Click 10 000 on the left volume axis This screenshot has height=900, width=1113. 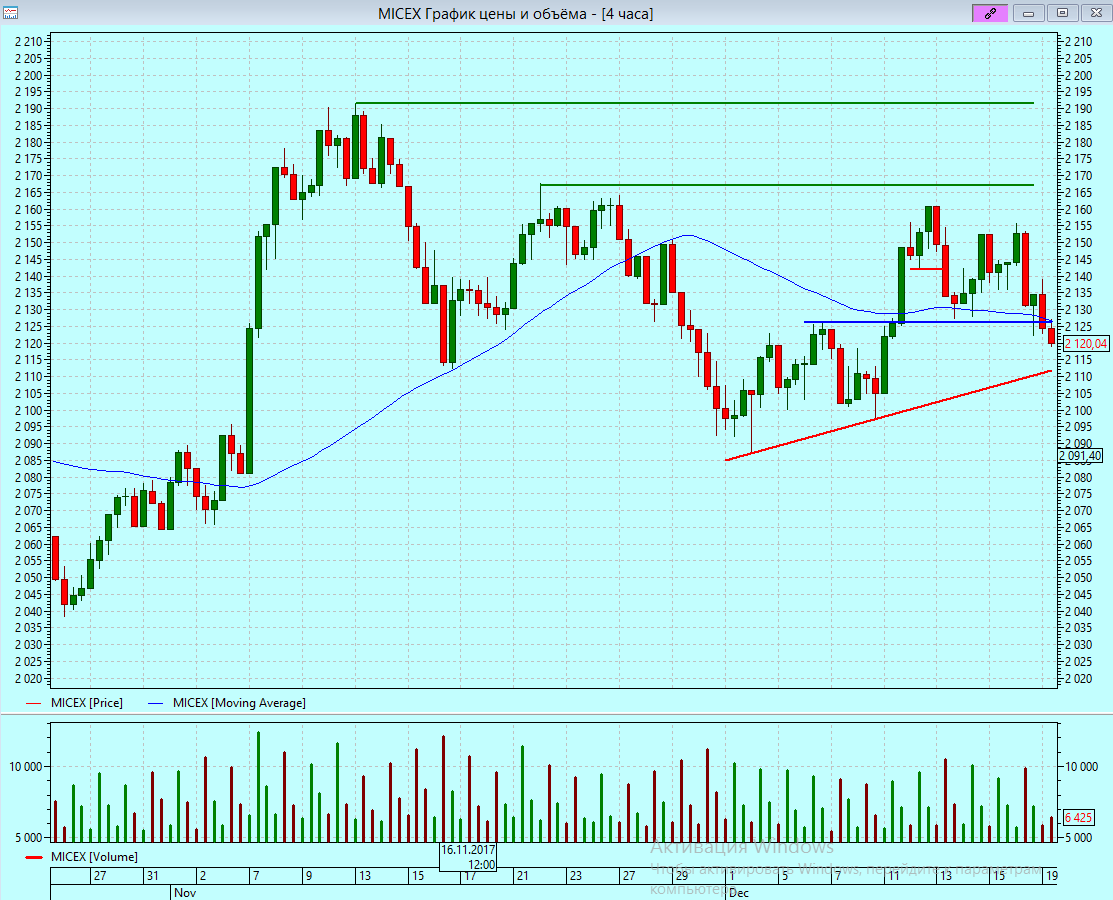coord(26,767)
